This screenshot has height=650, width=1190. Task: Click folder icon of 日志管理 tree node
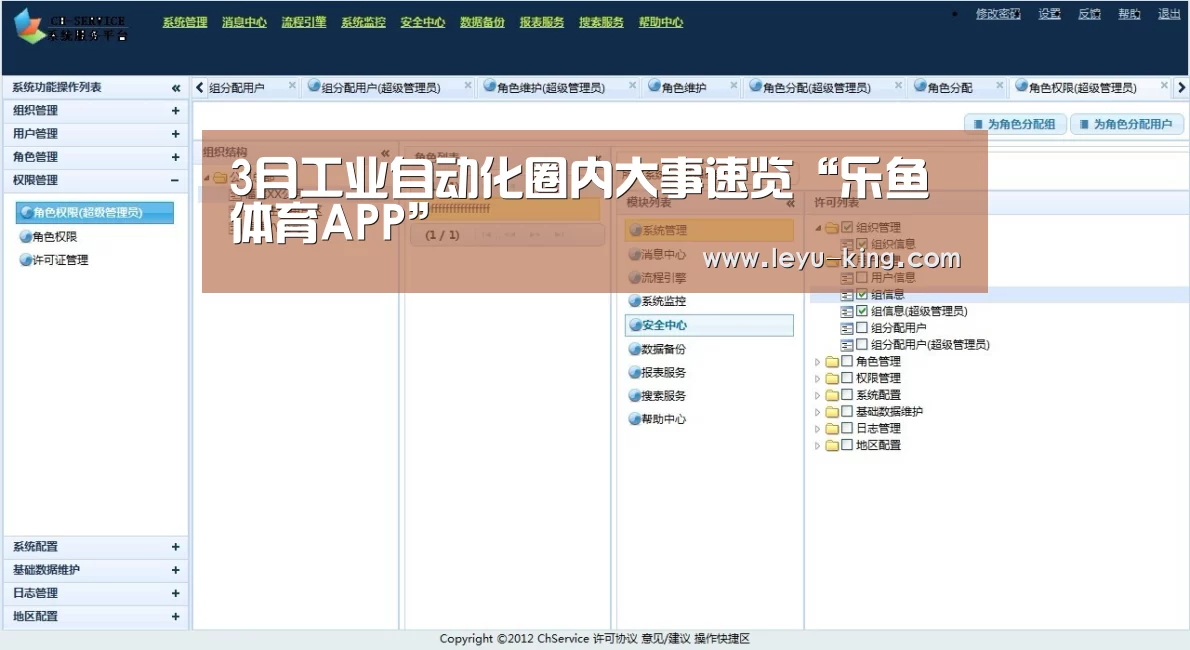pos(832,428)
